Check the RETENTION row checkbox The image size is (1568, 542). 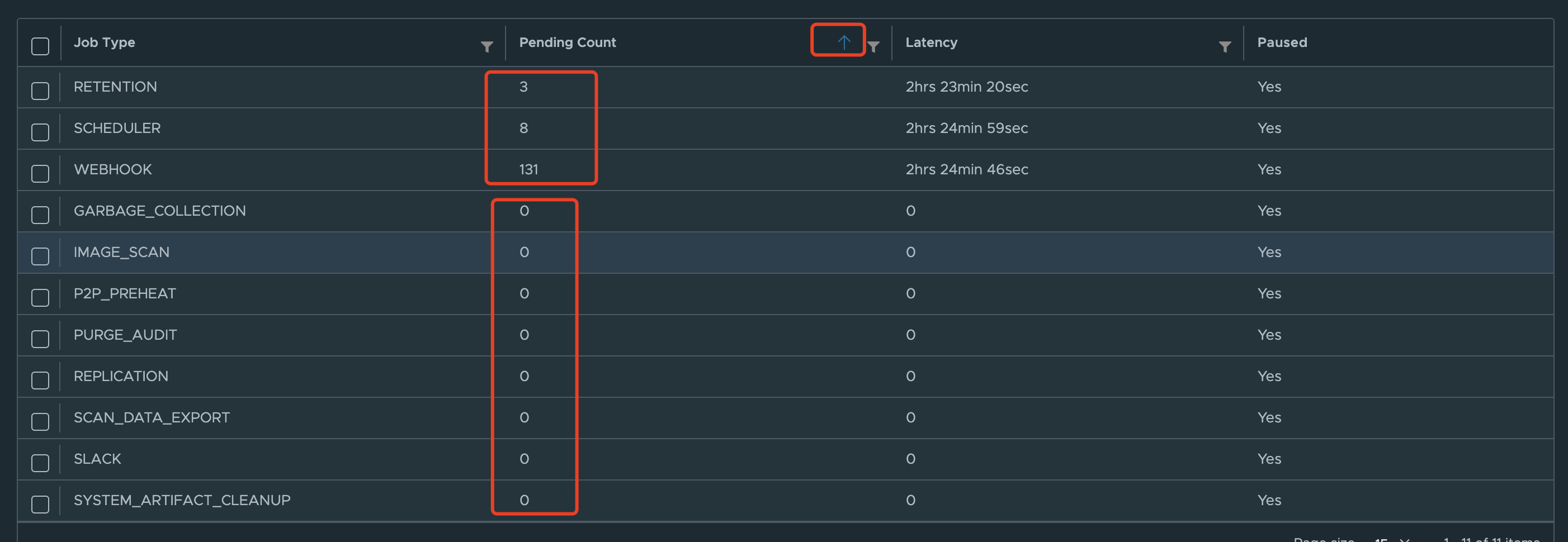(40, 90)
